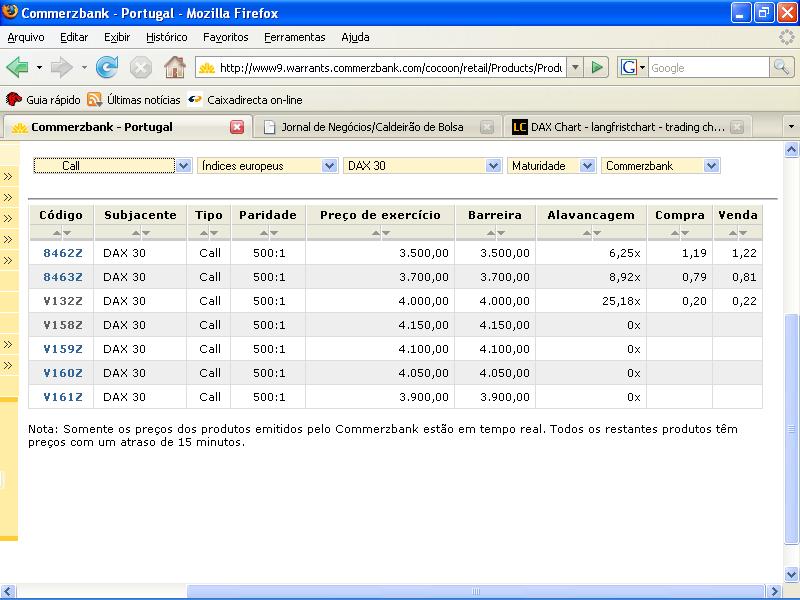800x600 pixels.
Task: Open the Home page button
Action: point(174,67)
